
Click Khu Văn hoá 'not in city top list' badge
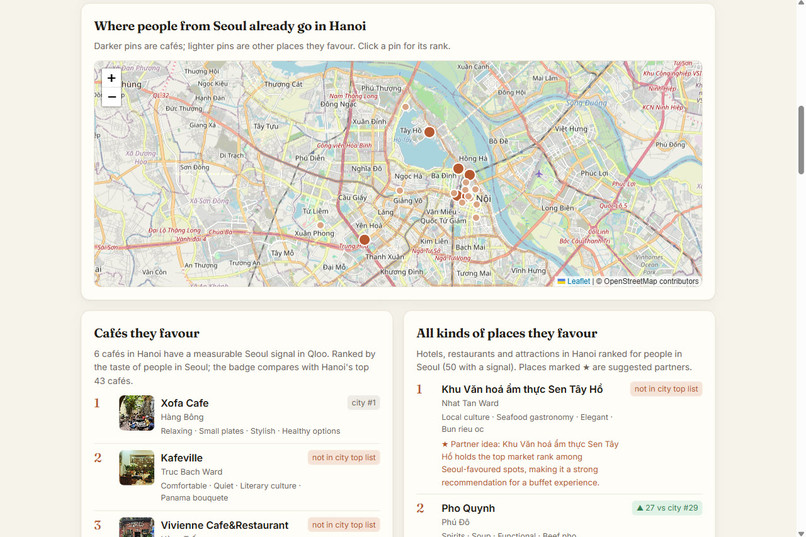coord(666,389)
